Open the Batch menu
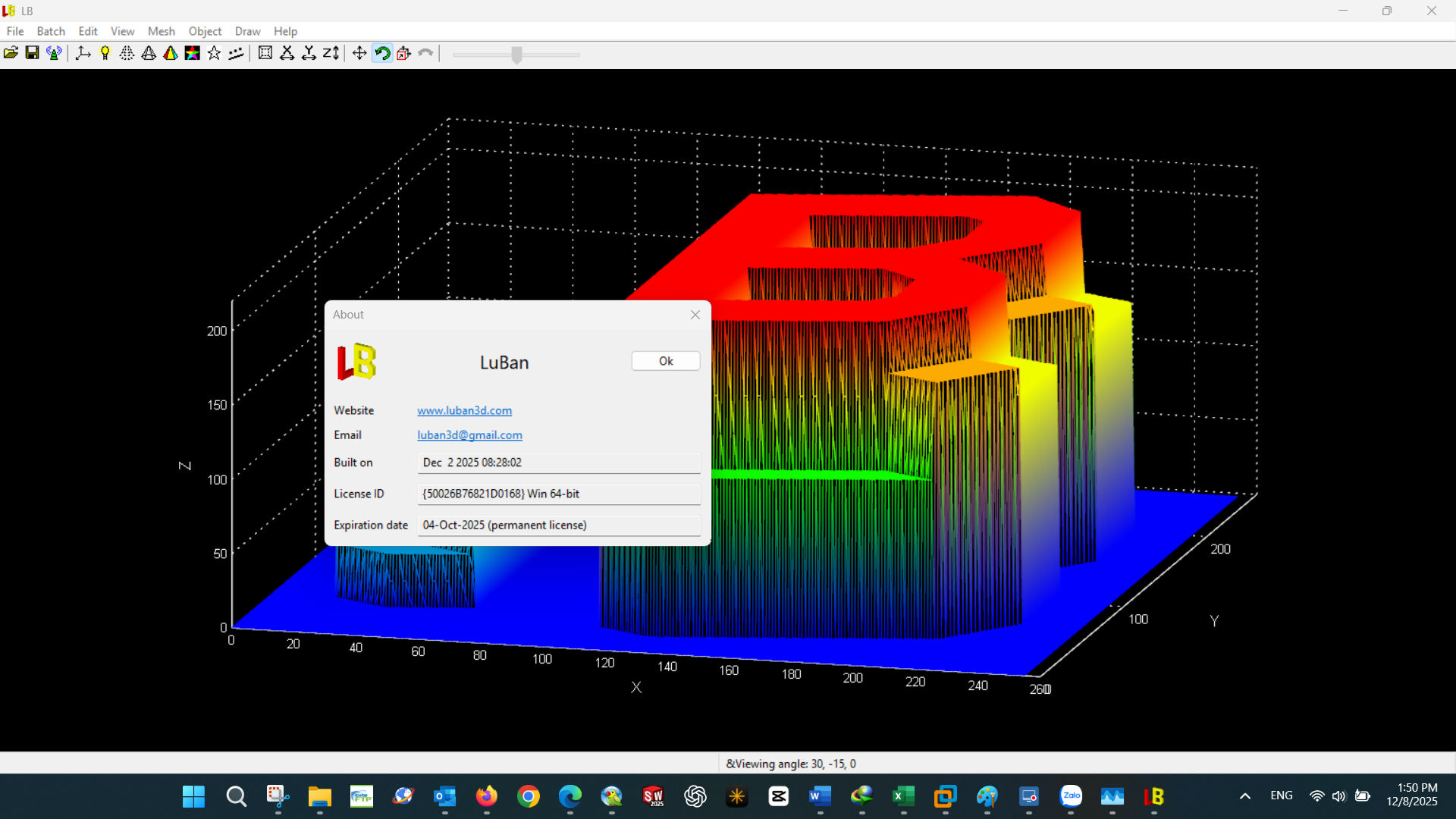This screenshot has width=1456, height=819. (x=50, y=31)
